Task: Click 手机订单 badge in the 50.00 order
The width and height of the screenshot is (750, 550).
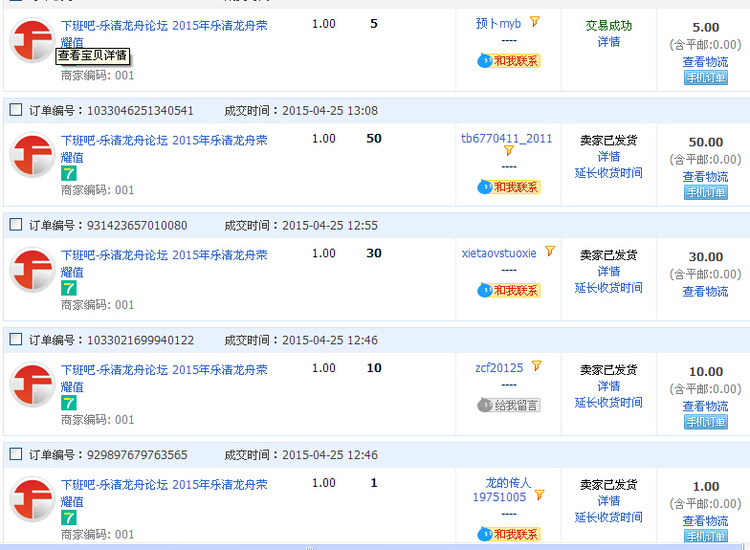Action: pyautogui.click(x=706, y=192)
